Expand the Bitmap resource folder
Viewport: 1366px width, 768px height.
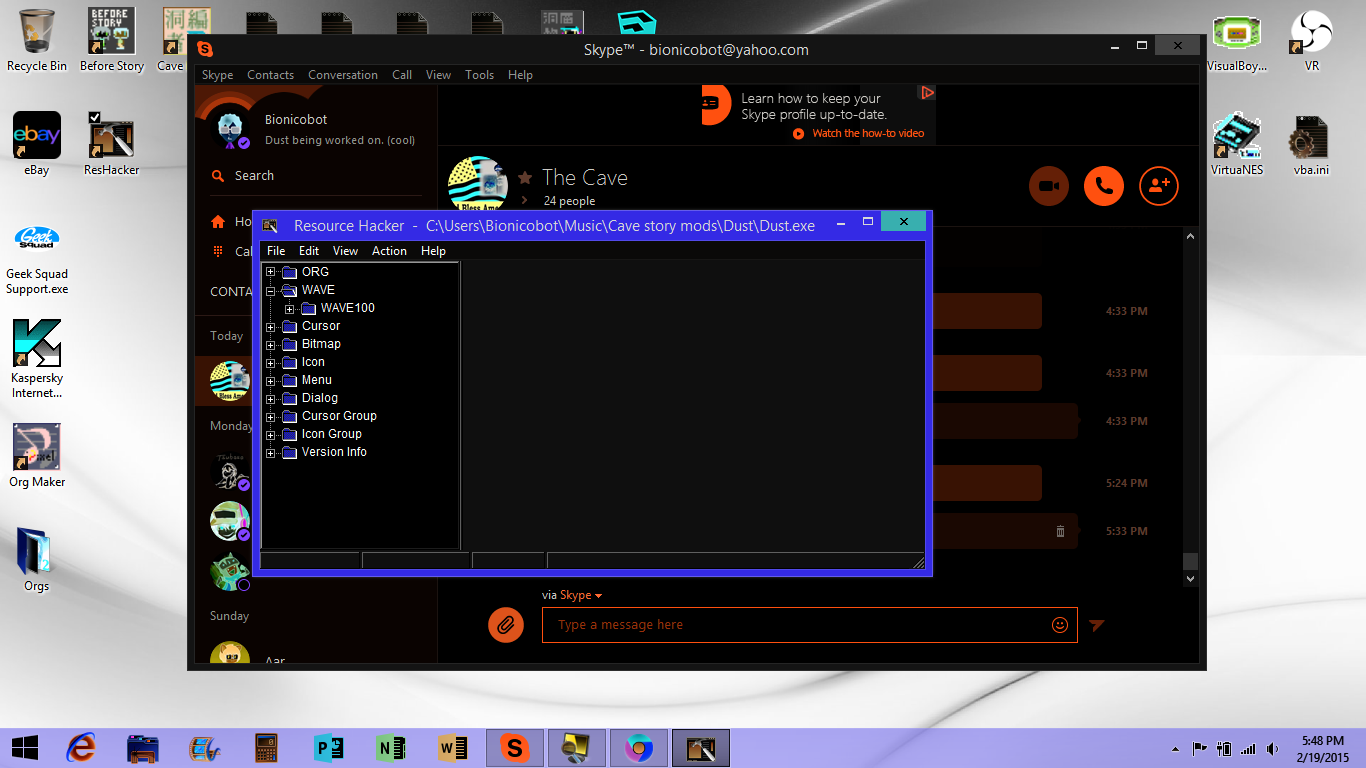tap(270, 344)
